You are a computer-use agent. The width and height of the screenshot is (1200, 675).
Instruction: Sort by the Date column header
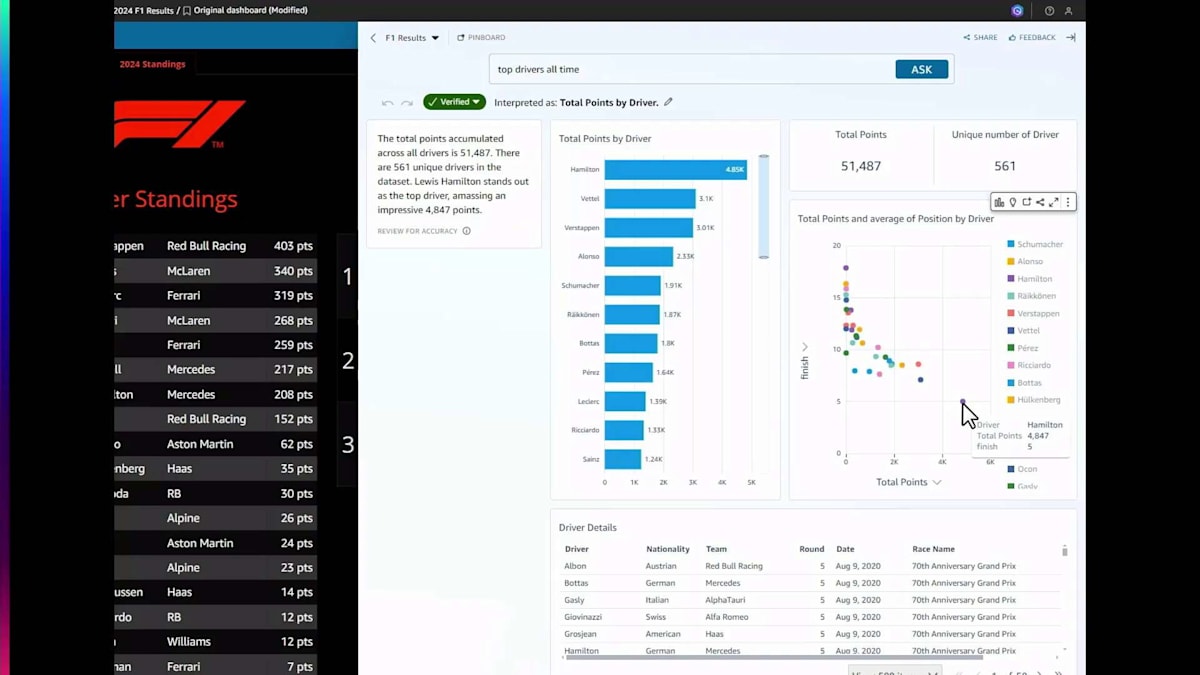tap(846, 549)
